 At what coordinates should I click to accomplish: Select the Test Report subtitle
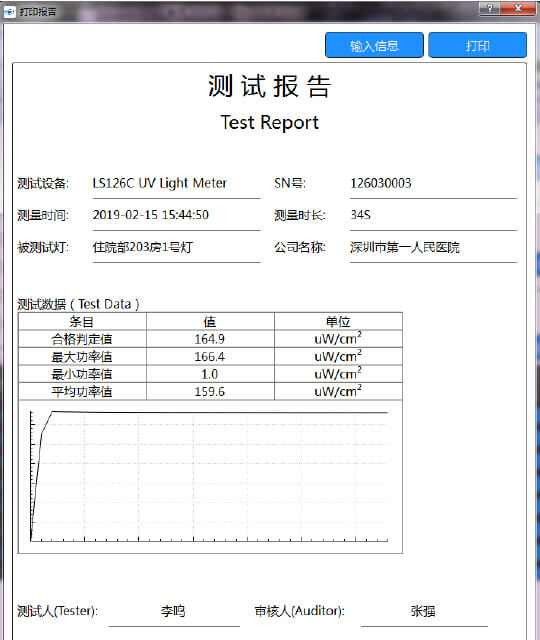(x=269, y=122)
